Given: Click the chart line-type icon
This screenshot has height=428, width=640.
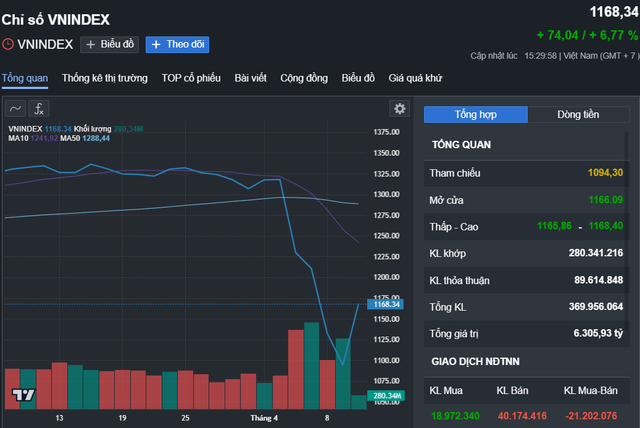Looking at the screenshot, I should pyautogui.click(x=16, y=109).
